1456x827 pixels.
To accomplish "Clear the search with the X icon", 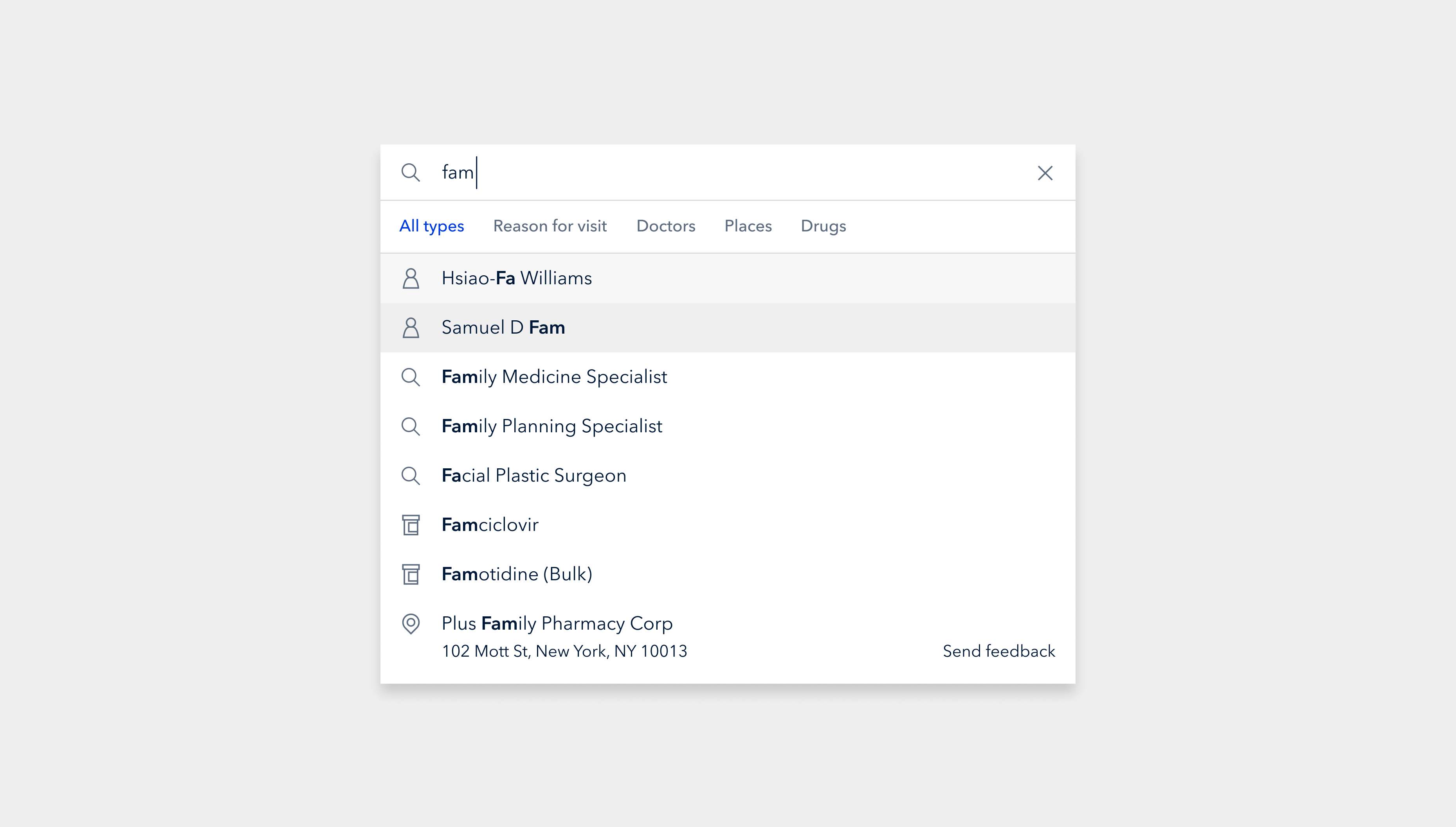I will pos(1045,173).
